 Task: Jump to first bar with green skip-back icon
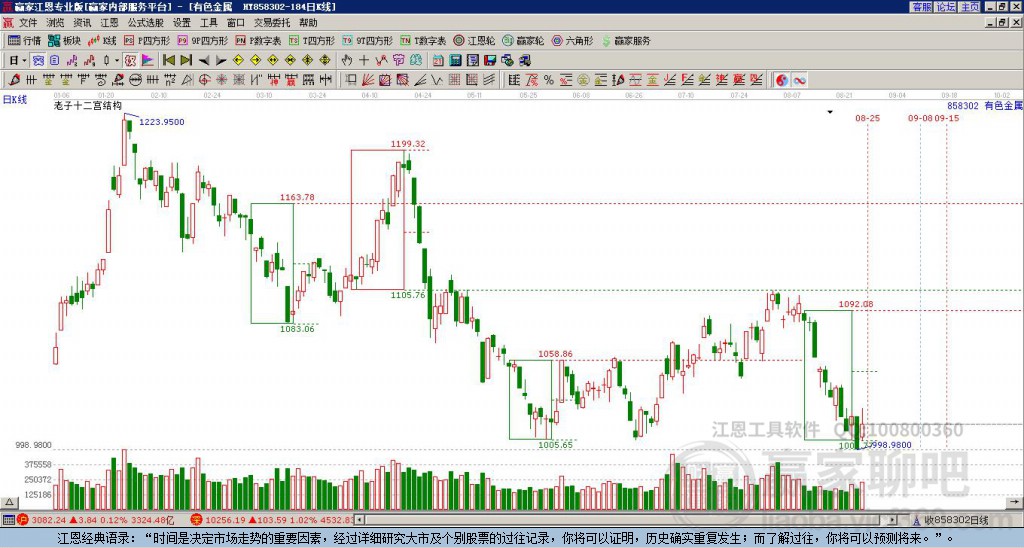tap(168, 61)
